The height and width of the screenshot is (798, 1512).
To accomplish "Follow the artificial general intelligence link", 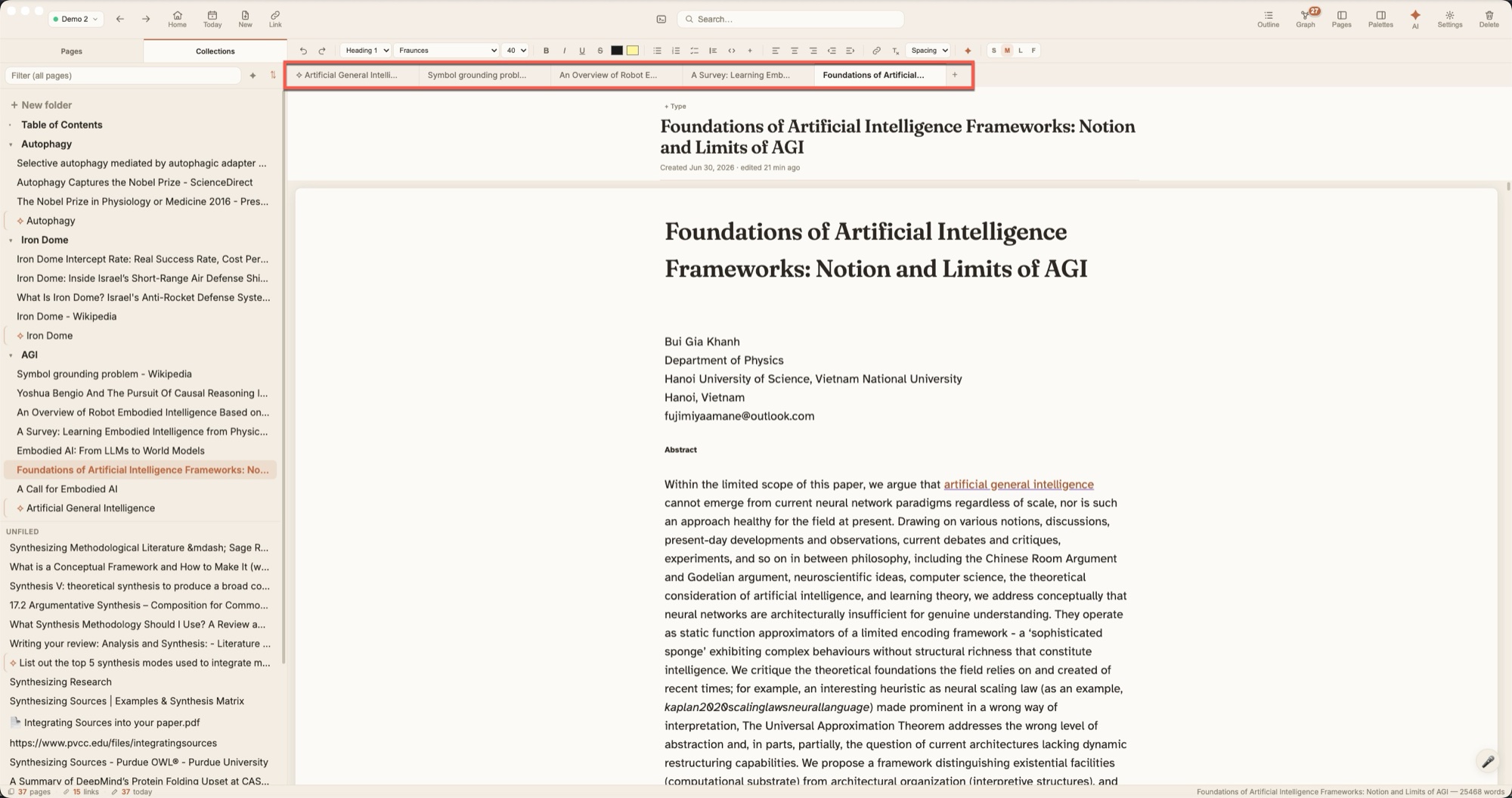I will (1018, 484).
